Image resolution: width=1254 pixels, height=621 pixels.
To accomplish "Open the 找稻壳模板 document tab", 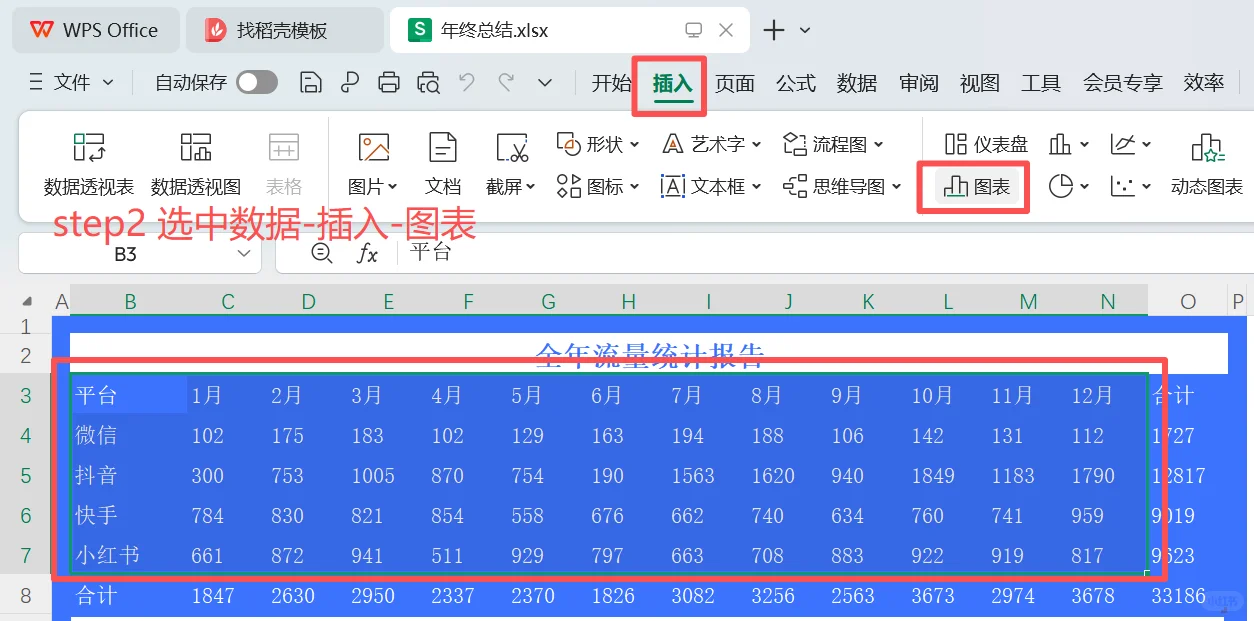I will coord(281,30).
